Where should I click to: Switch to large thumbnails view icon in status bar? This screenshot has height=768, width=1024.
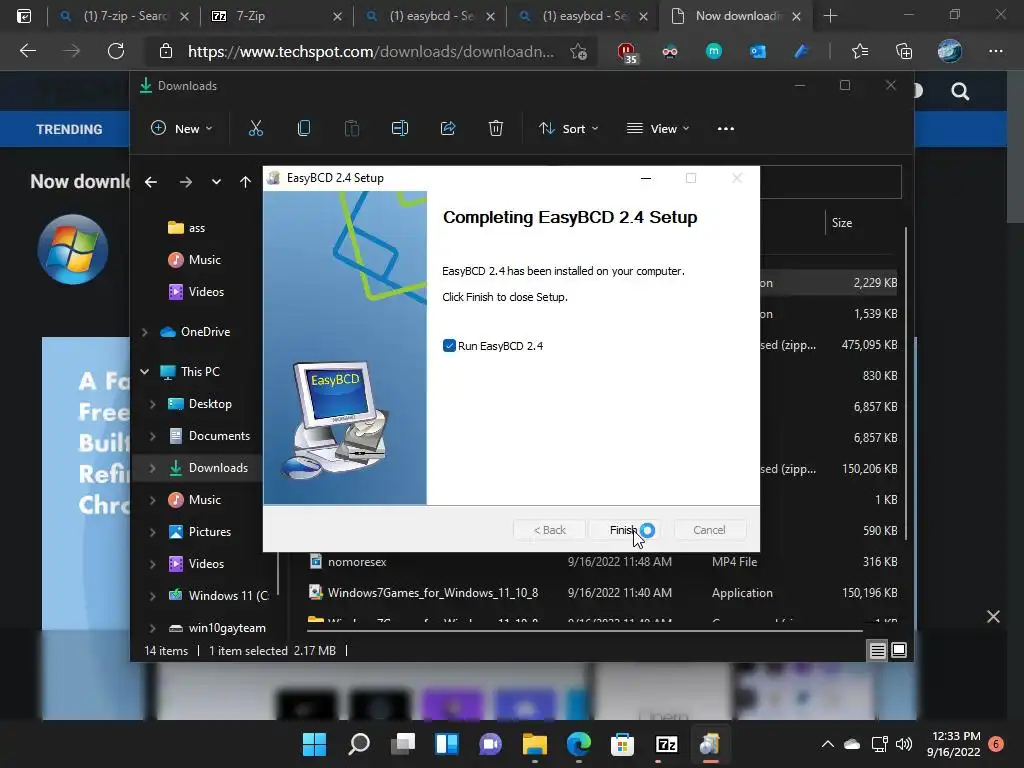point(899,650)
